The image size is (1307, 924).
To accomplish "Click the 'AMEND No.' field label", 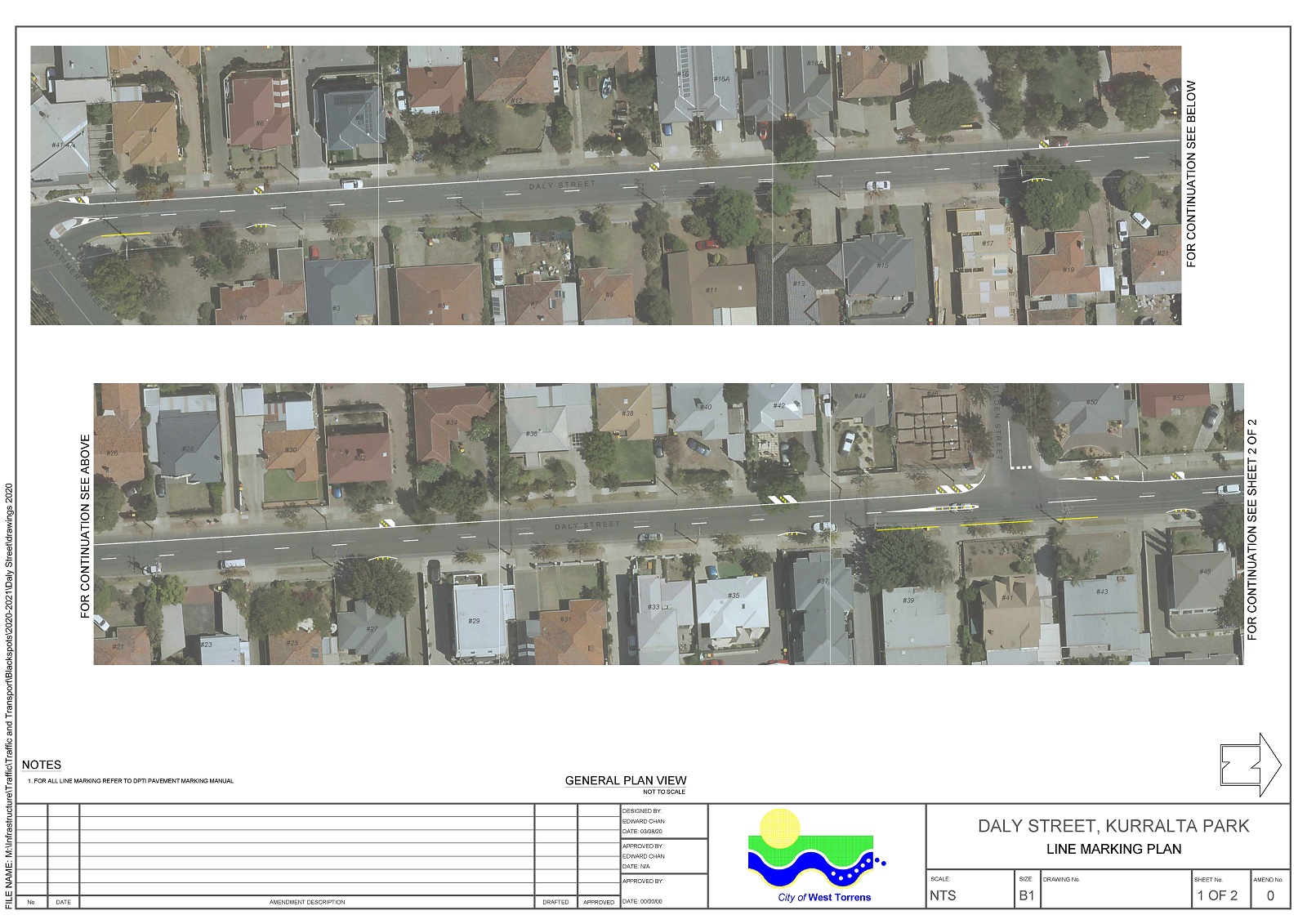I will click(x=1269, y=879).
